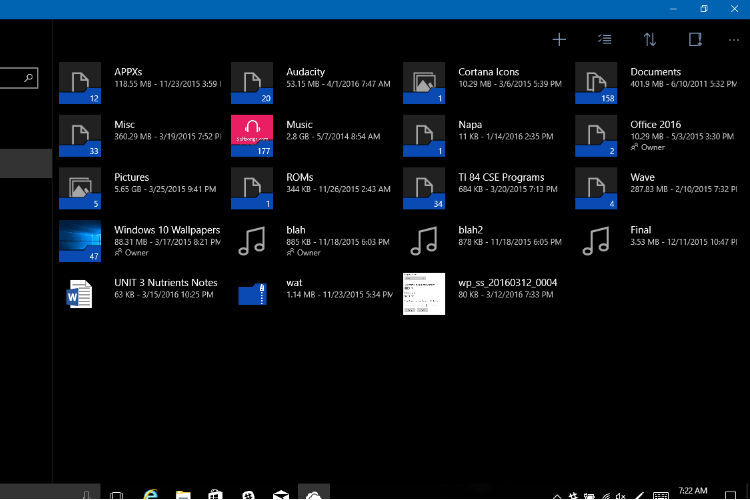Open the Final audio file
The image size is (750, 500).
[596, 240]
